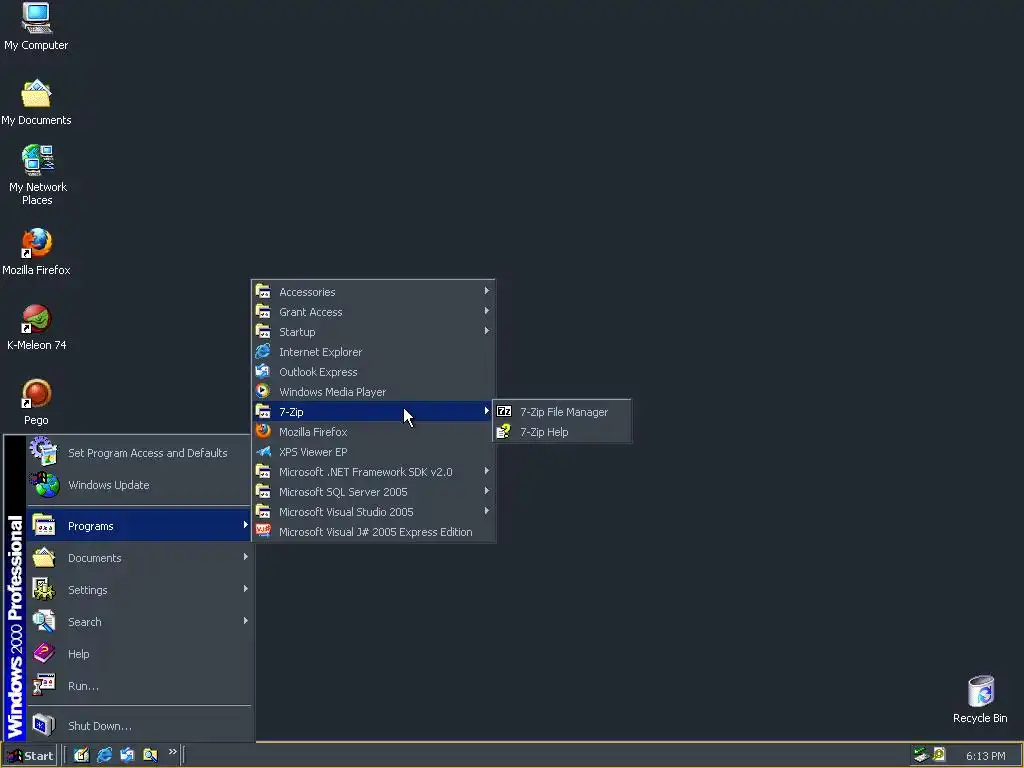Select K-Meleon 74 desktop shortcut
Viewport: 1024px width, 768px height.
pyautogui.click(x=37, y=327)
